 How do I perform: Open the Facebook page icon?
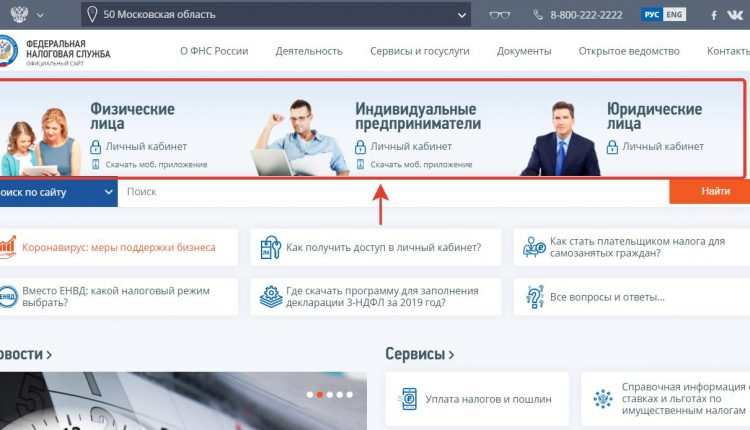714,15
